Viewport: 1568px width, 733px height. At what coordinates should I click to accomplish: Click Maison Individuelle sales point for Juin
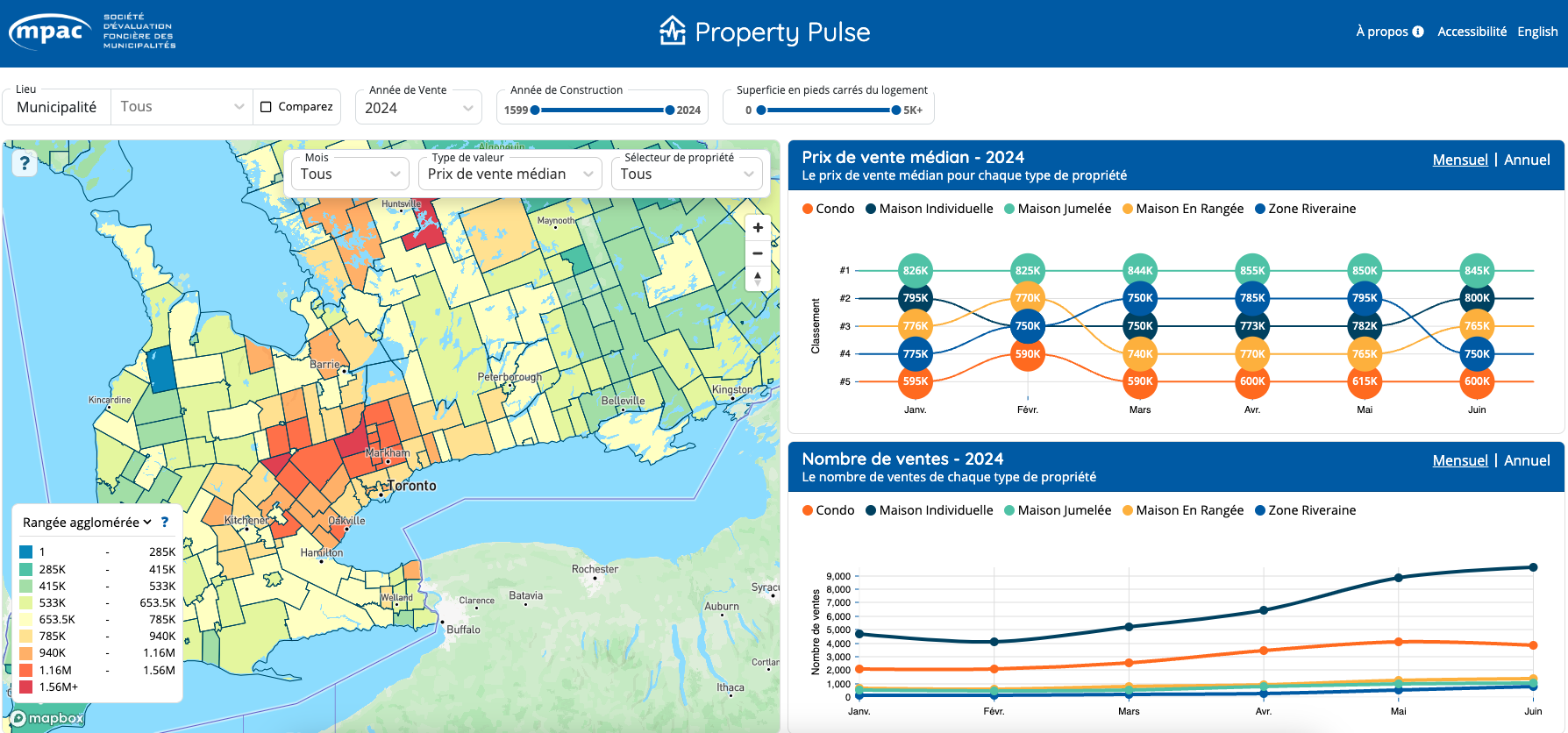(x=1533, y=567)
